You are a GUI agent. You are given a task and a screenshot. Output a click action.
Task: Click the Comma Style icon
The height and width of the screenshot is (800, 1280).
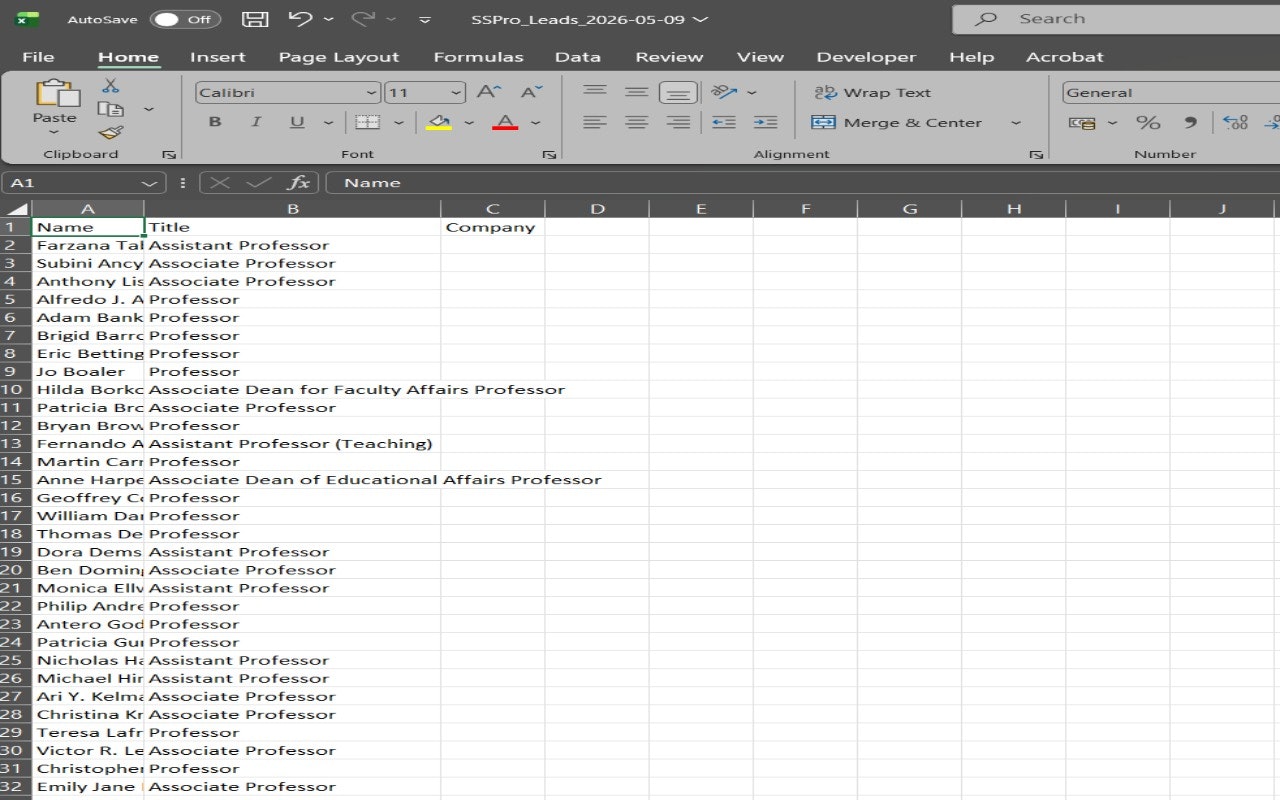click(1190, 122)
